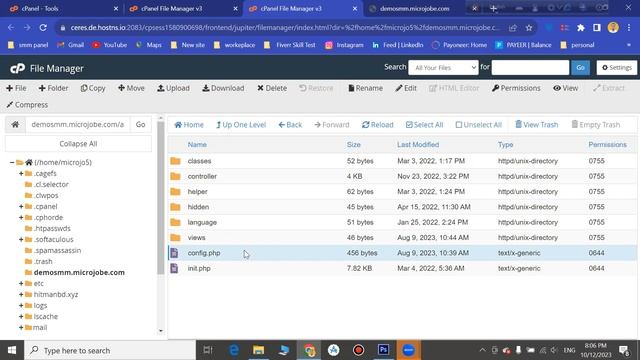The height and width of the screenshot is (360, 640).
Task: Sort files by Size column
Action: 353,144
